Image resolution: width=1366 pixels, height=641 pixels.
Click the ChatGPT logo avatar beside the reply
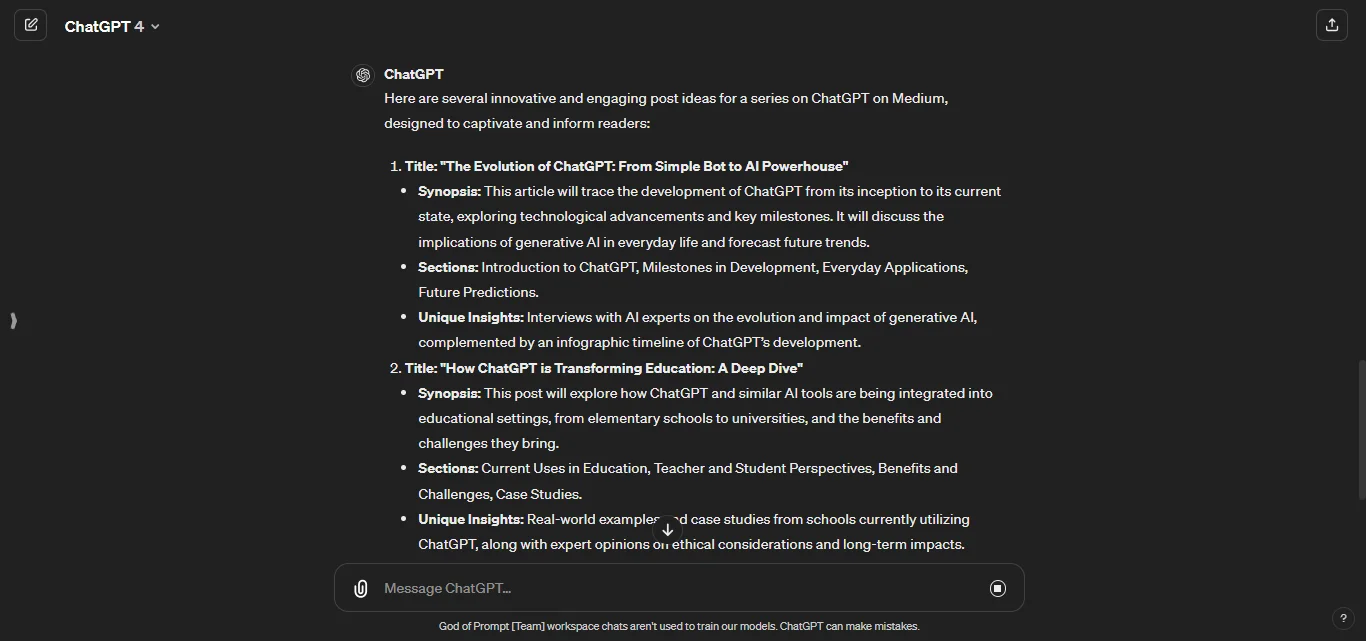point(362,74)
